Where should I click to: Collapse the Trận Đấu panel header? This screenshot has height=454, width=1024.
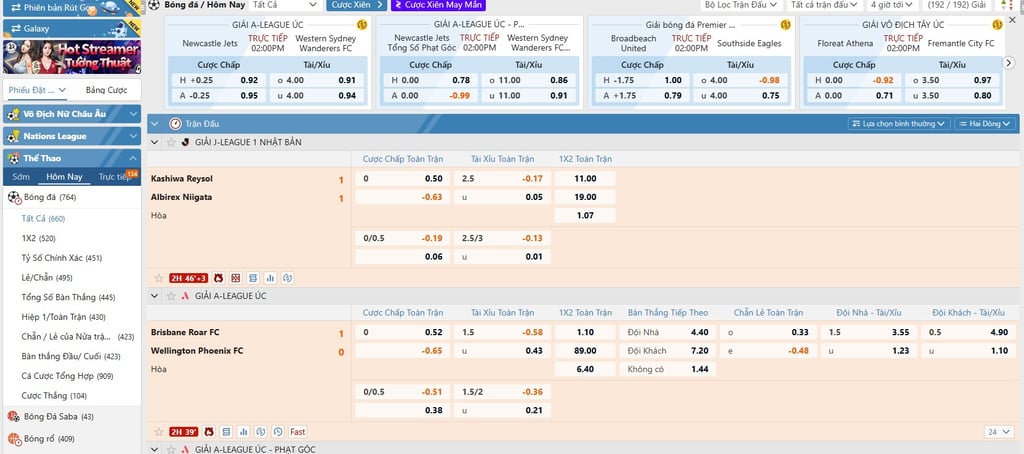point(156,123)
